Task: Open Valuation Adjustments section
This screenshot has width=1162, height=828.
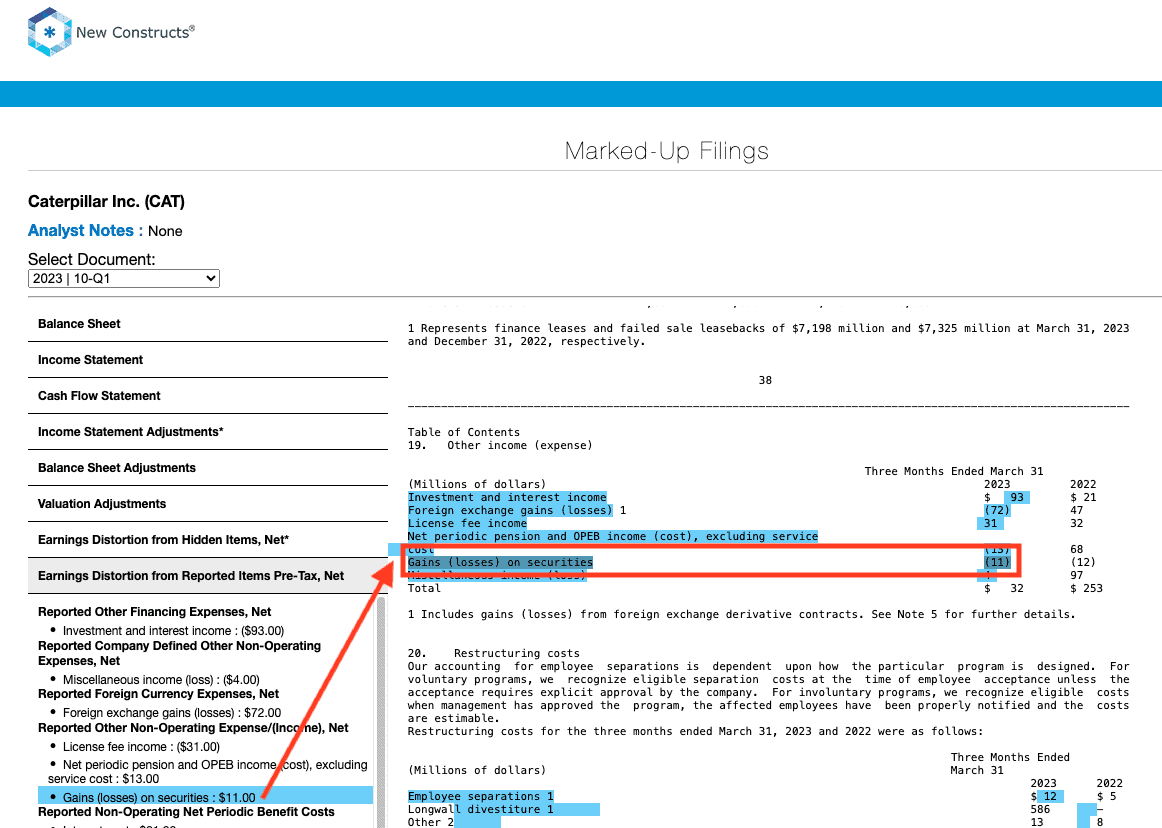Action: pyautogui.click(x=208, y=504)
